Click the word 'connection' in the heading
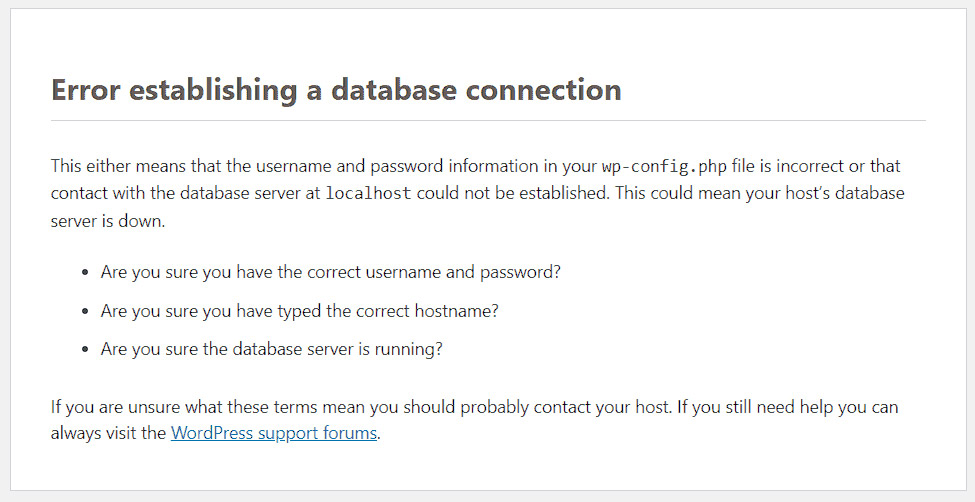 pos(543,90)
